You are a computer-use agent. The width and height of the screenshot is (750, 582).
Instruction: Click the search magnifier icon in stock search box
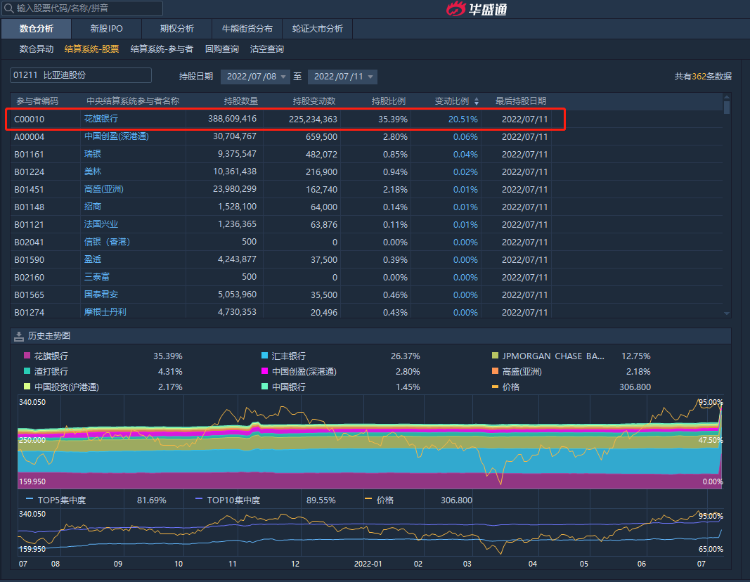click(x=9, y=7)
